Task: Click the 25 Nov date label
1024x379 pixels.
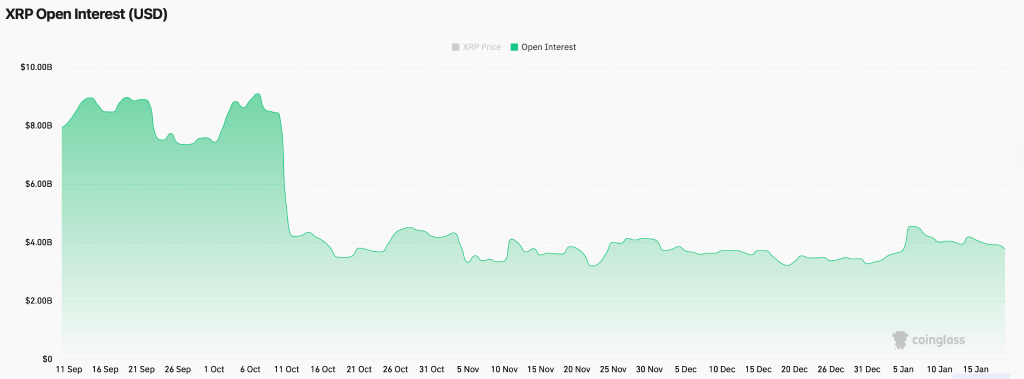Action: [x=613, y=370]
